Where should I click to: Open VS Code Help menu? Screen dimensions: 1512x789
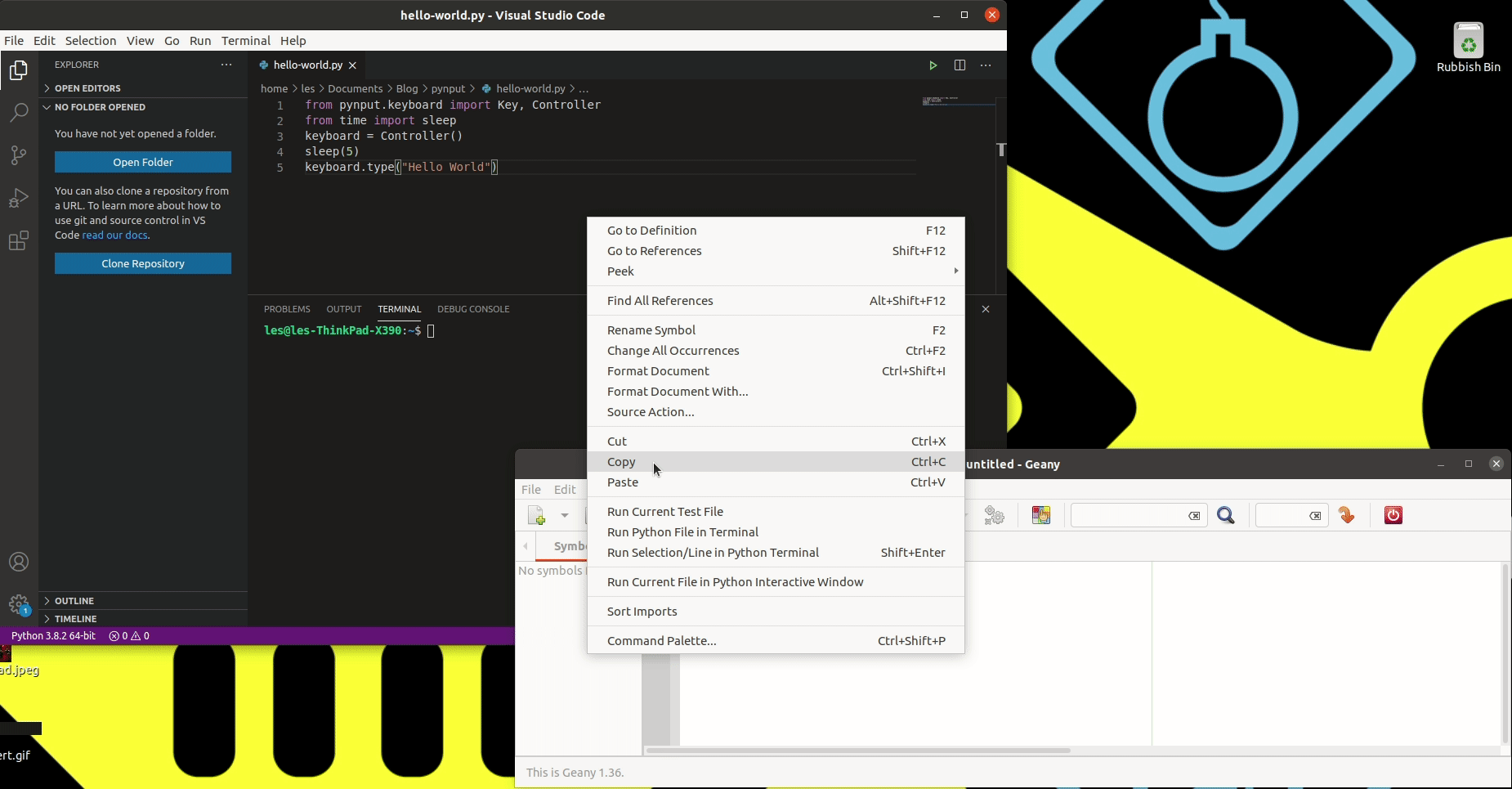tap(293, 41)
